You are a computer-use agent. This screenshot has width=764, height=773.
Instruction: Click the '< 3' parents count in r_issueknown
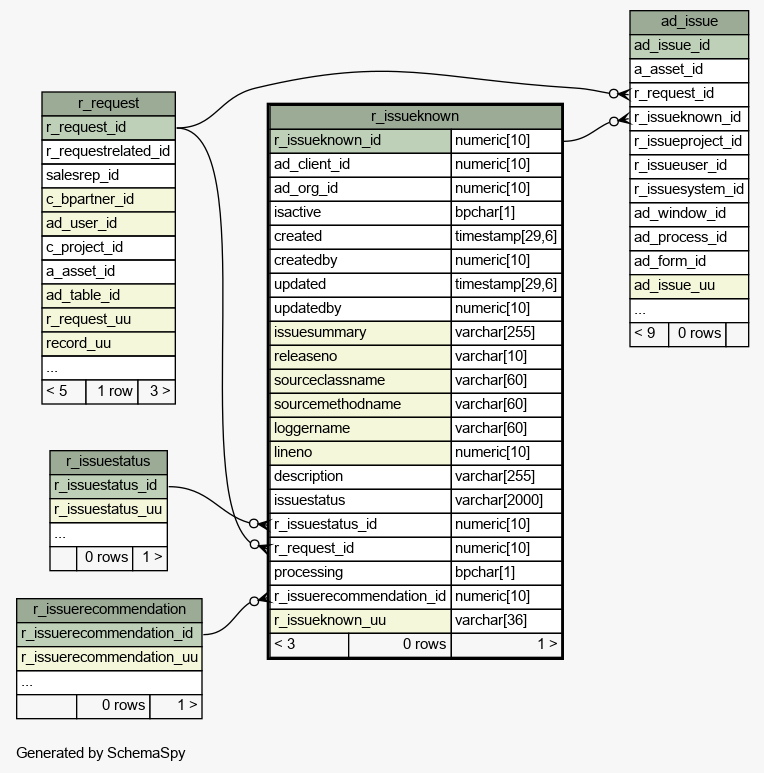pyautogui.click(x=309, y=645)
